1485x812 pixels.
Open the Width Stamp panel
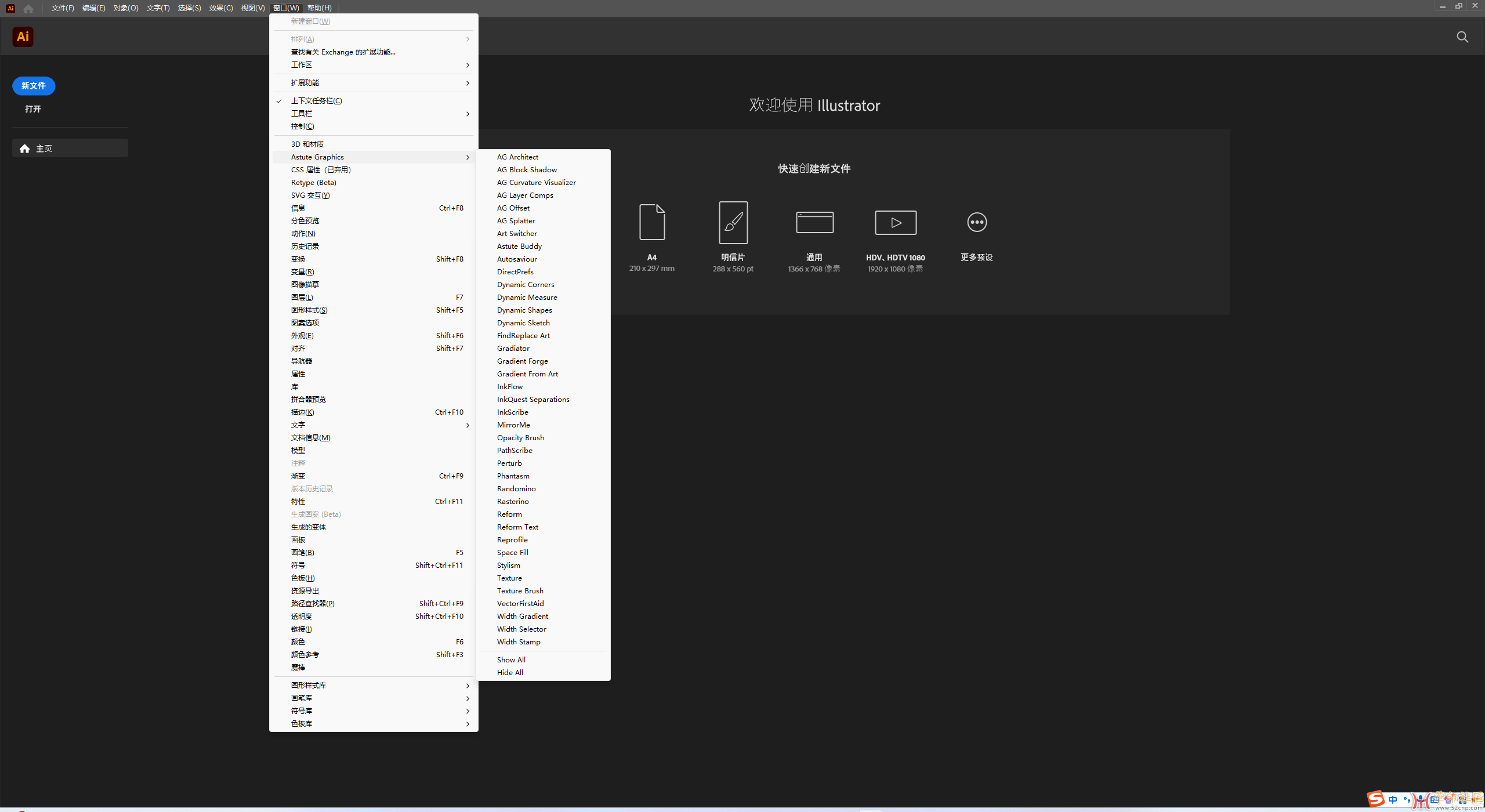coord(543,642)
